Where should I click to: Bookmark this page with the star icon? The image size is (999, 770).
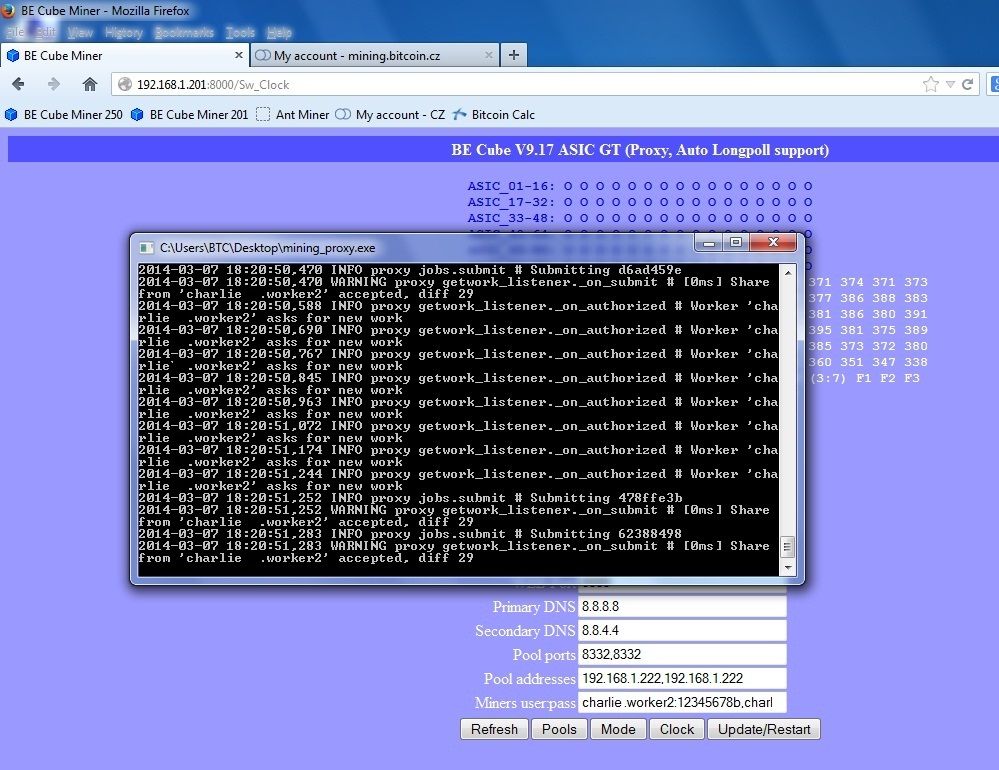click(931, 85)
